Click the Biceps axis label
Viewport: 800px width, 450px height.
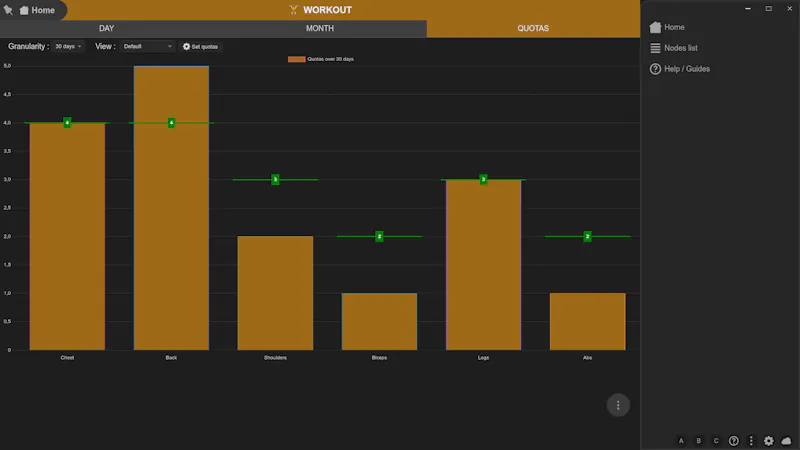tap(380, 358)
